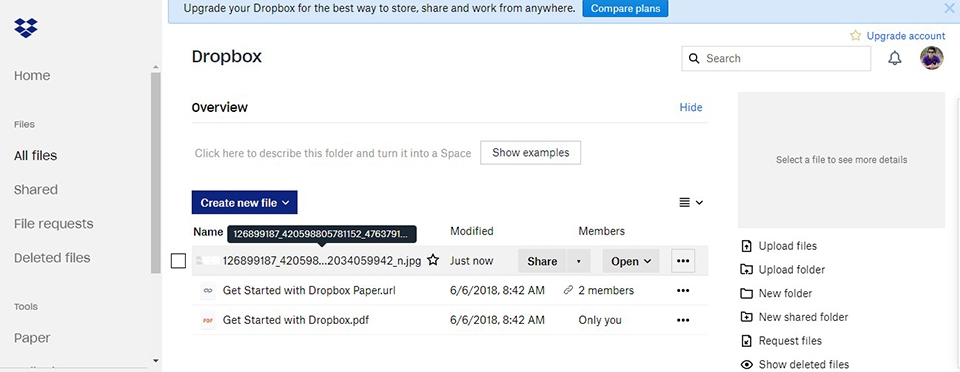960x372 pixels.
Task: Select the 126899187 jpg file checkbox
Action: 178,261
